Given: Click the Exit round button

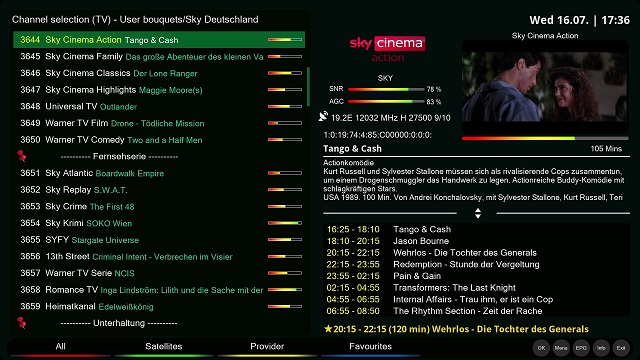Looking at the screenshot, I should (621, 348).
